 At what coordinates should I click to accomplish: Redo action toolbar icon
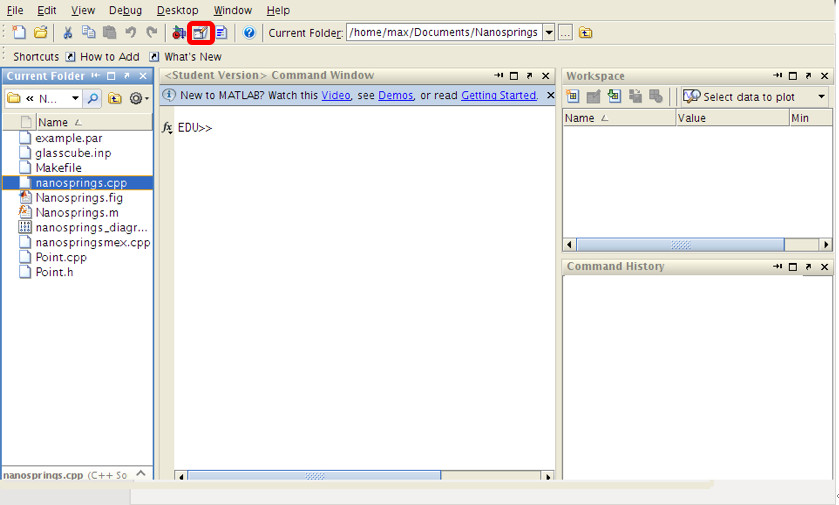[x=152, y=33]
